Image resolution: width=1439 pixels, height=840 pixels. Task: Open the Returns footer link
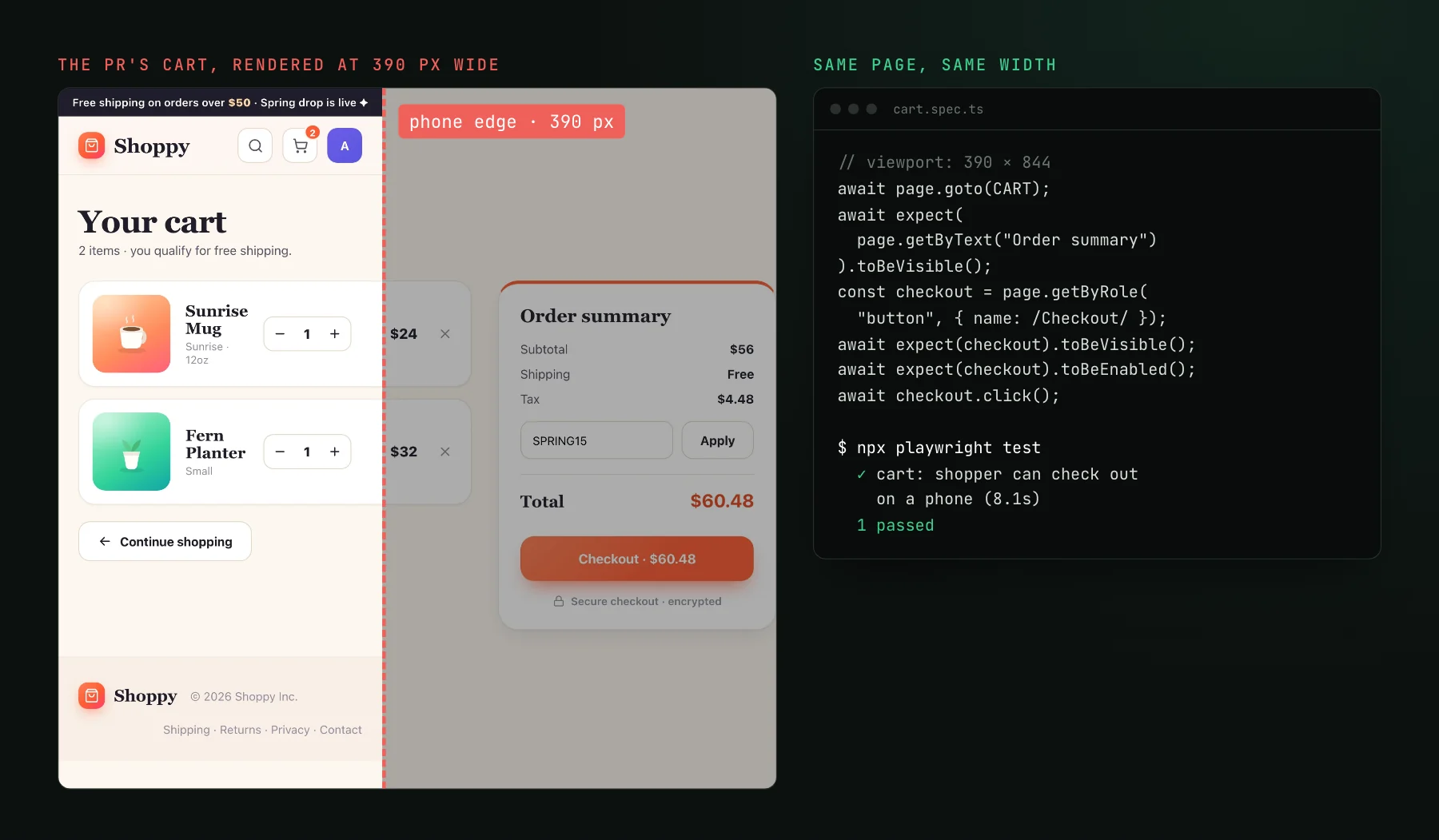pyautogui.click(x=241, y=730)
